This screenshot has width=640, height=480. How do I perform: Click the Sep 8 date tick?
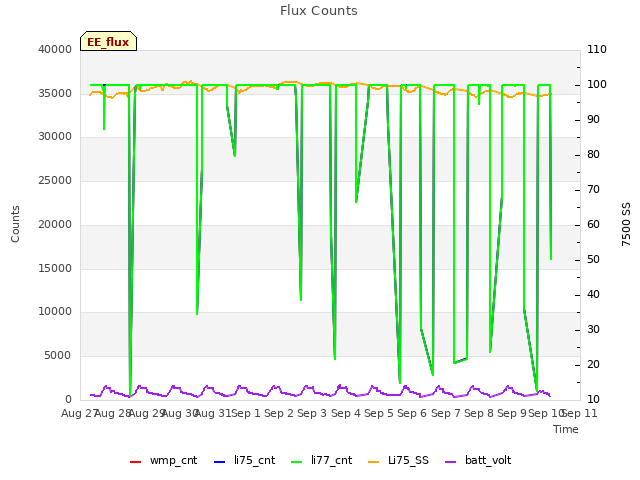pyautogui.click(x=479, y=413)
